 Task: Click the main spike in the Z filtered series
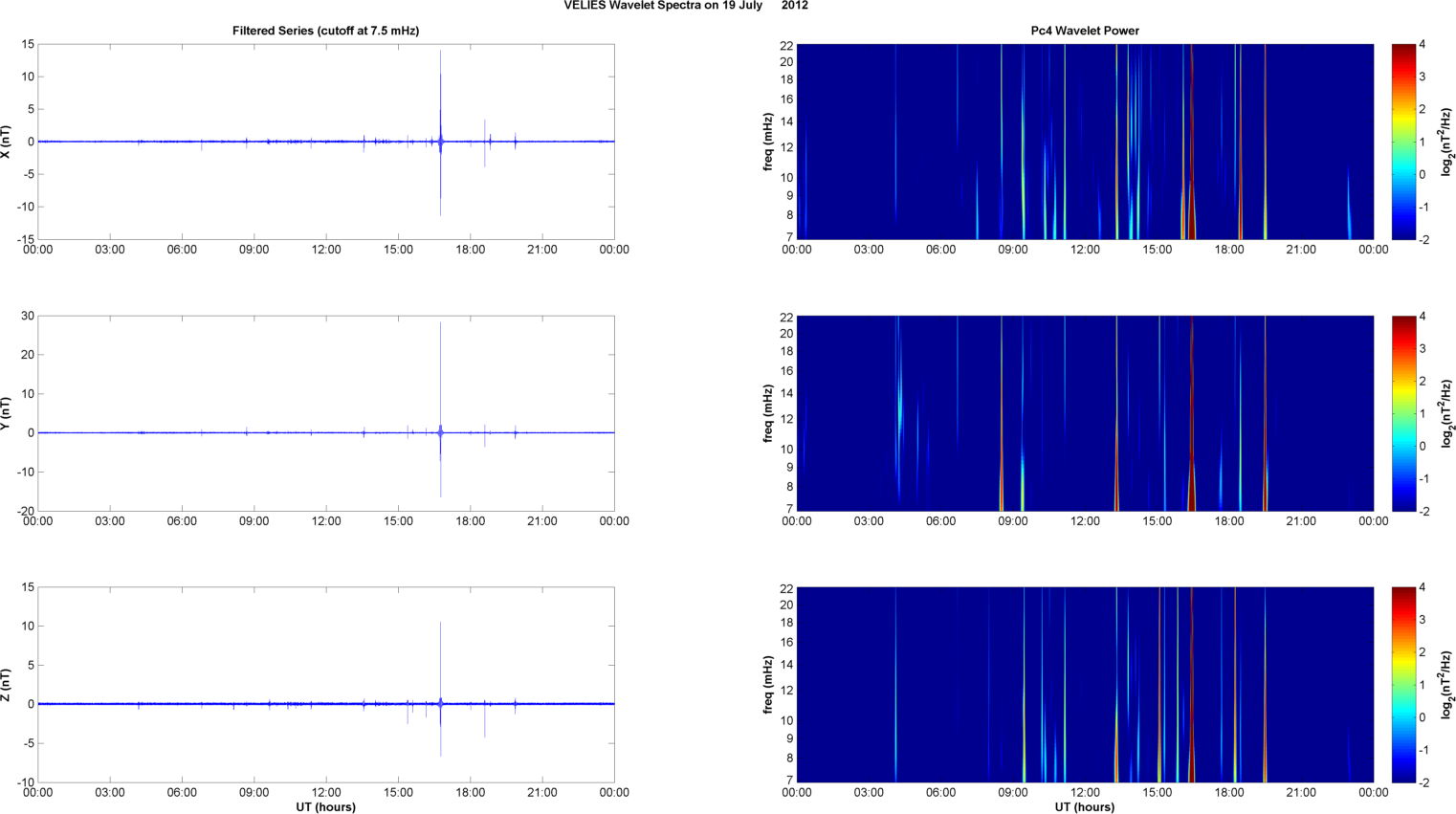point(440,660)
